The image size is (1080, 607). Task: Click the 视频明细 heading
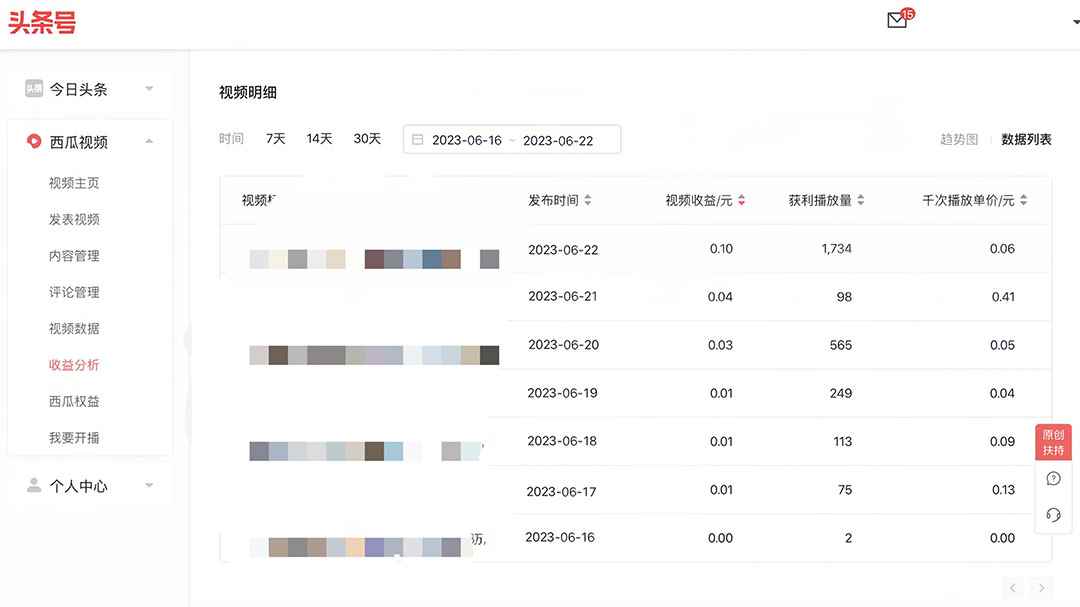tap(248, 92)
